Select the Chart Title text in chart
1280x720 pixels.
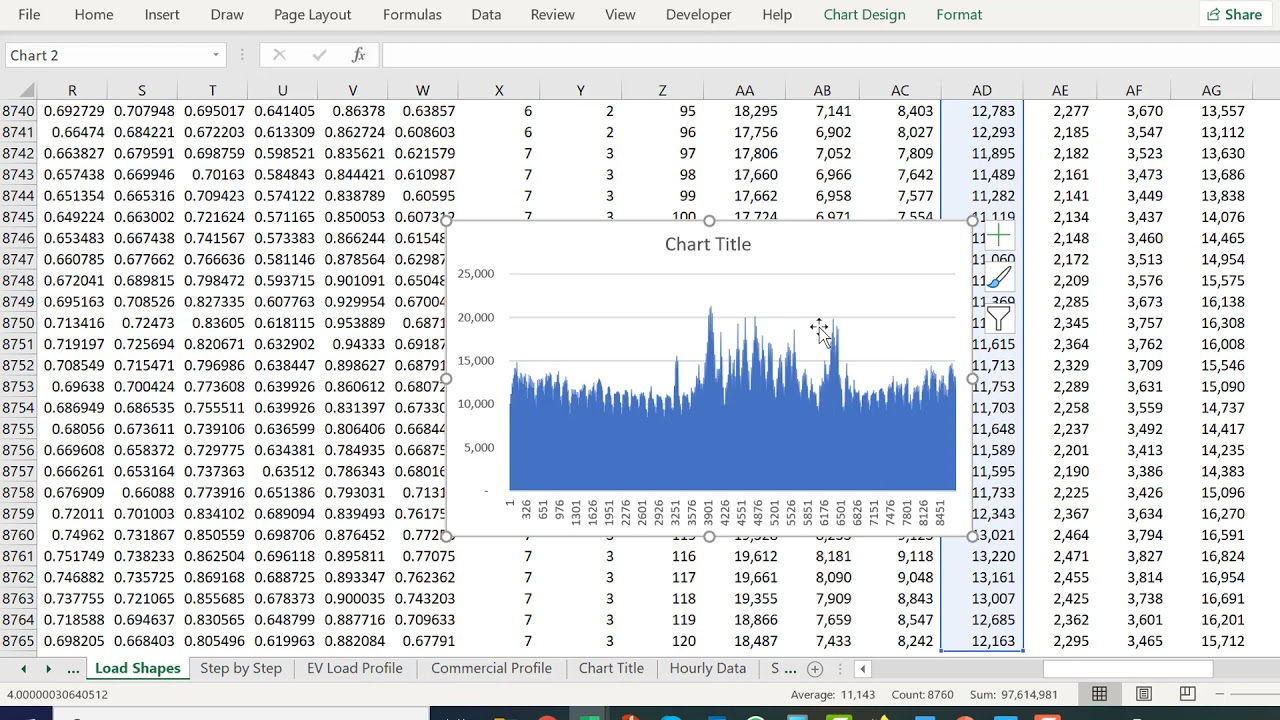(x=708, y=244)
